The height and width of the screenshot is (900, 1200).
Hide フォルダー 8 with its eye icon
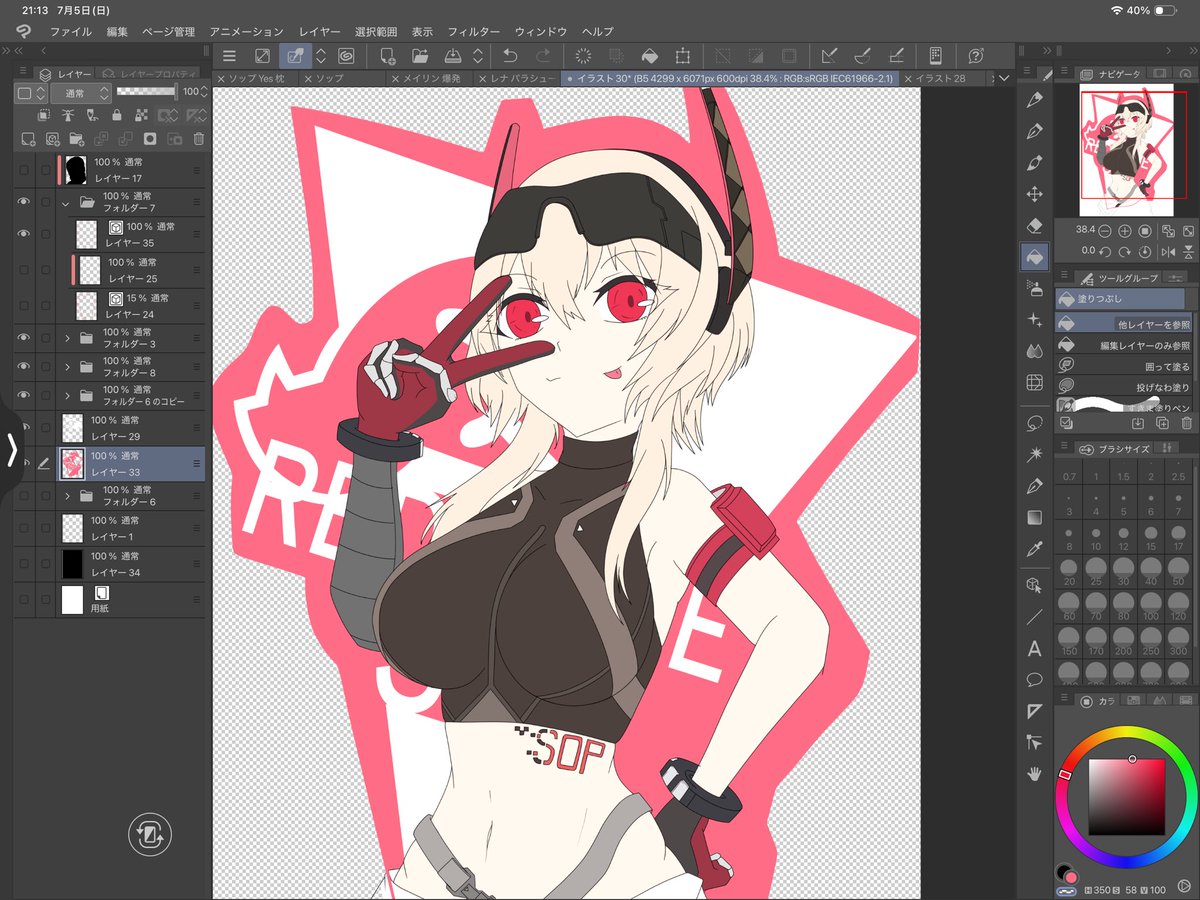click(24, 367)
